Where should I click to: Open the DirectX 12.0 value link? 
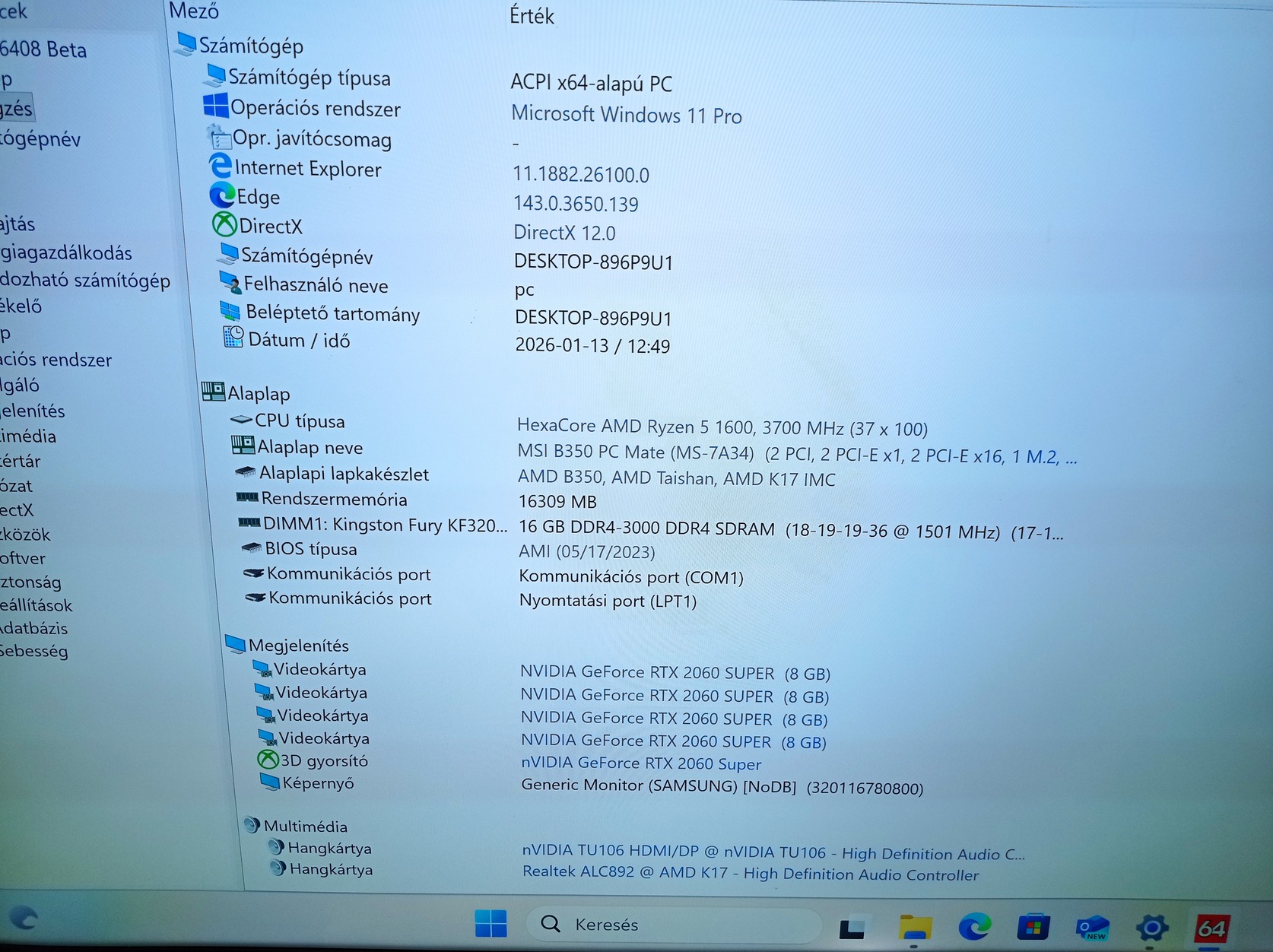[565, 232]
